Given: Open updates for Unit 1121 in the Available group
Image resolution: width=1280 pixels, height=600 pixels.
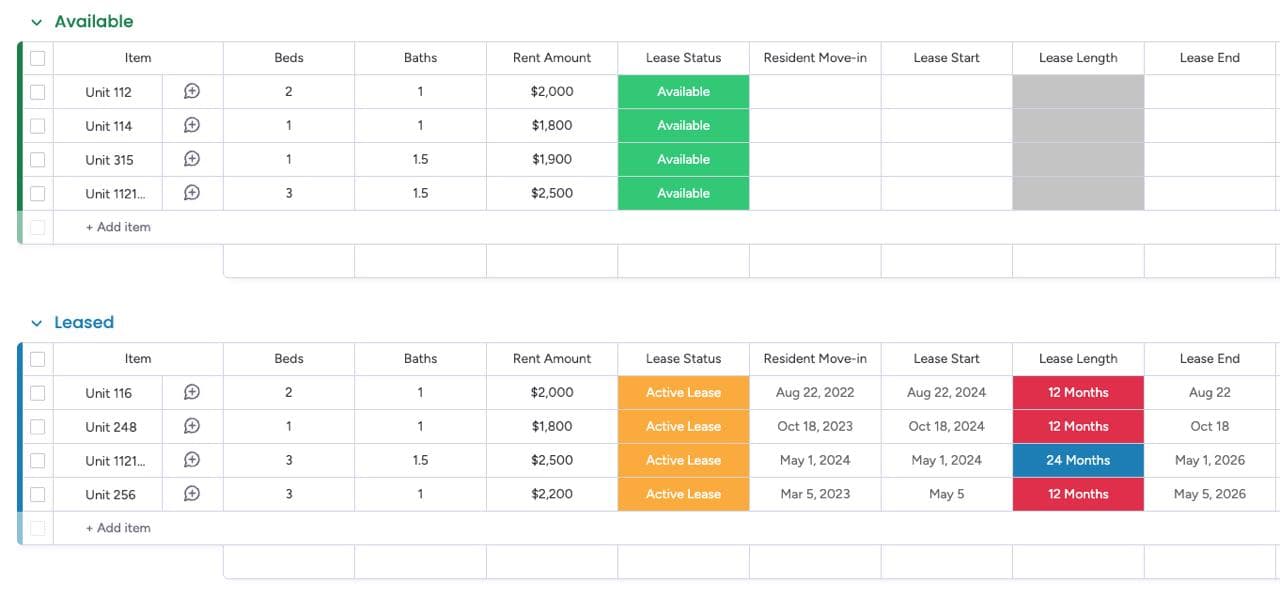Looking at the screenshot, I should [192, 193].
